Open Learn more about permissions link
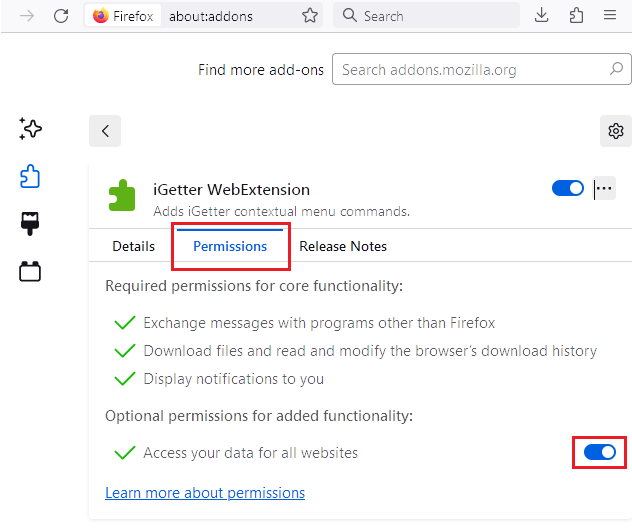This screenshot has height=529, width=632. pyautogui.click(x=205, y=493)
